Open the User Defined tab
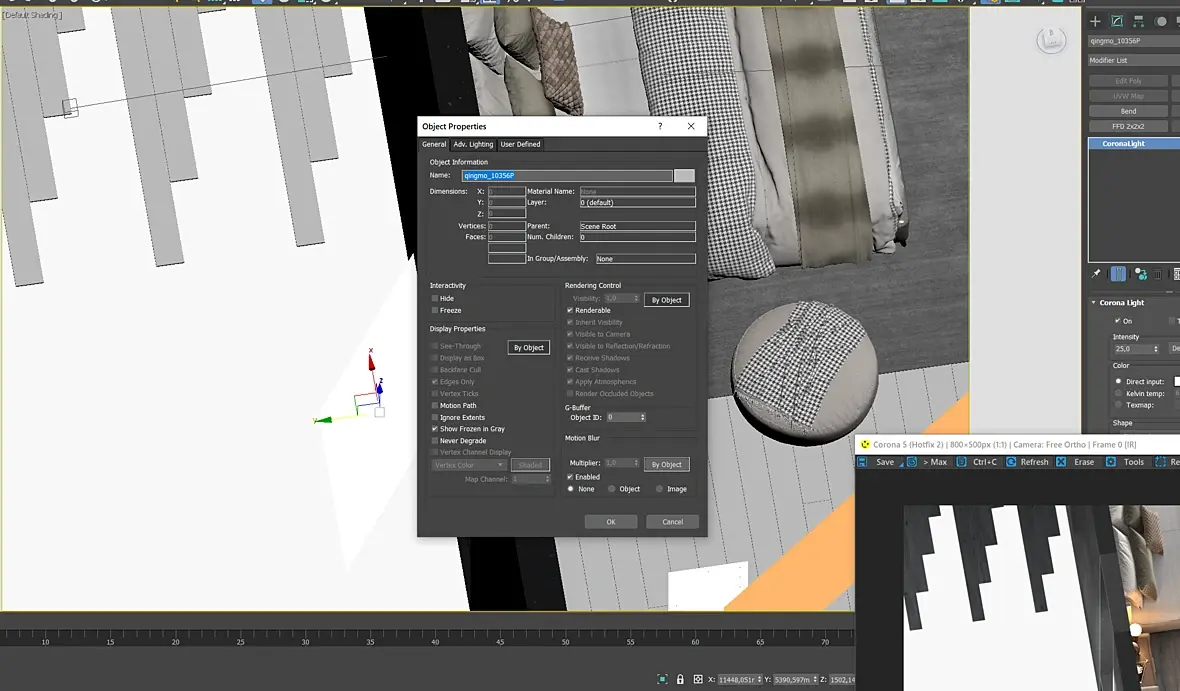The width and height of the screenshot is (1180, 691). (x=520, y=144)
